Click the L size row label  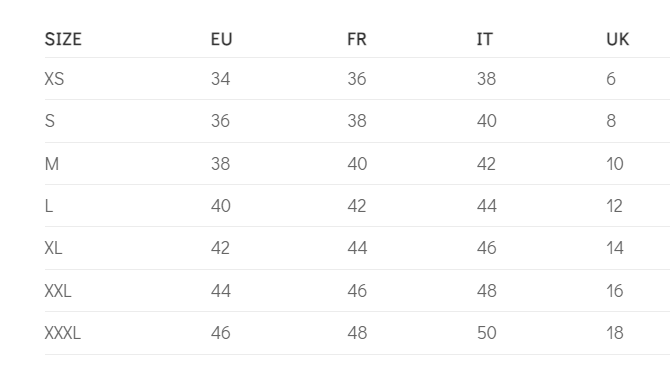point(49,206)
